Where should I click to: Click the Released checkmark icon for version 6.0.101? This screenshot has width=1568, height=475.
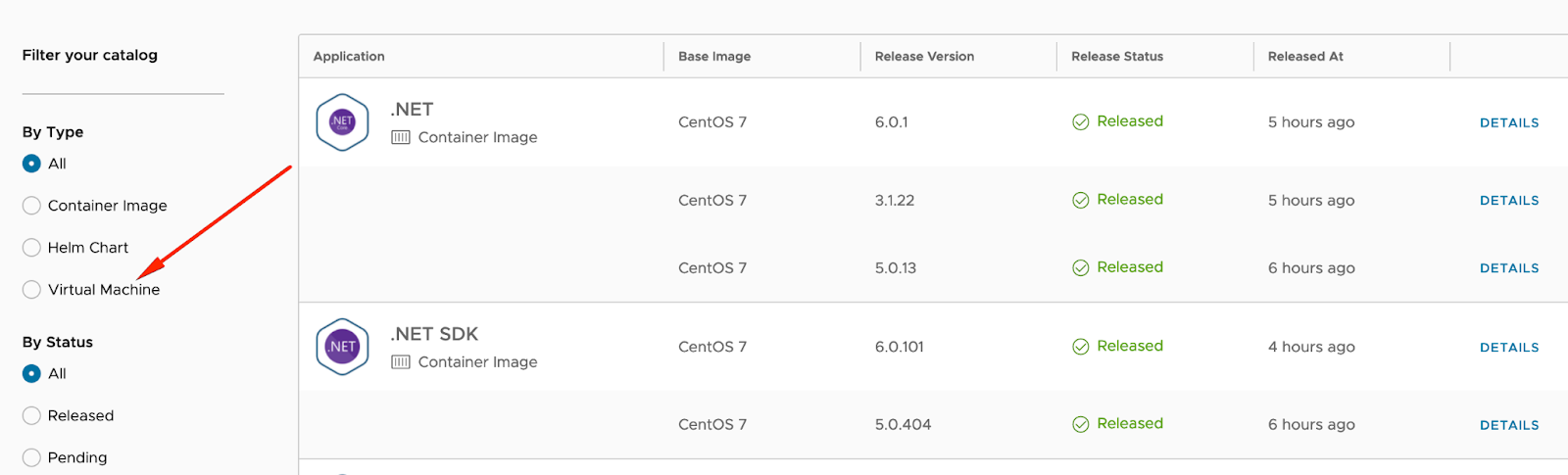click(1081, 347)
